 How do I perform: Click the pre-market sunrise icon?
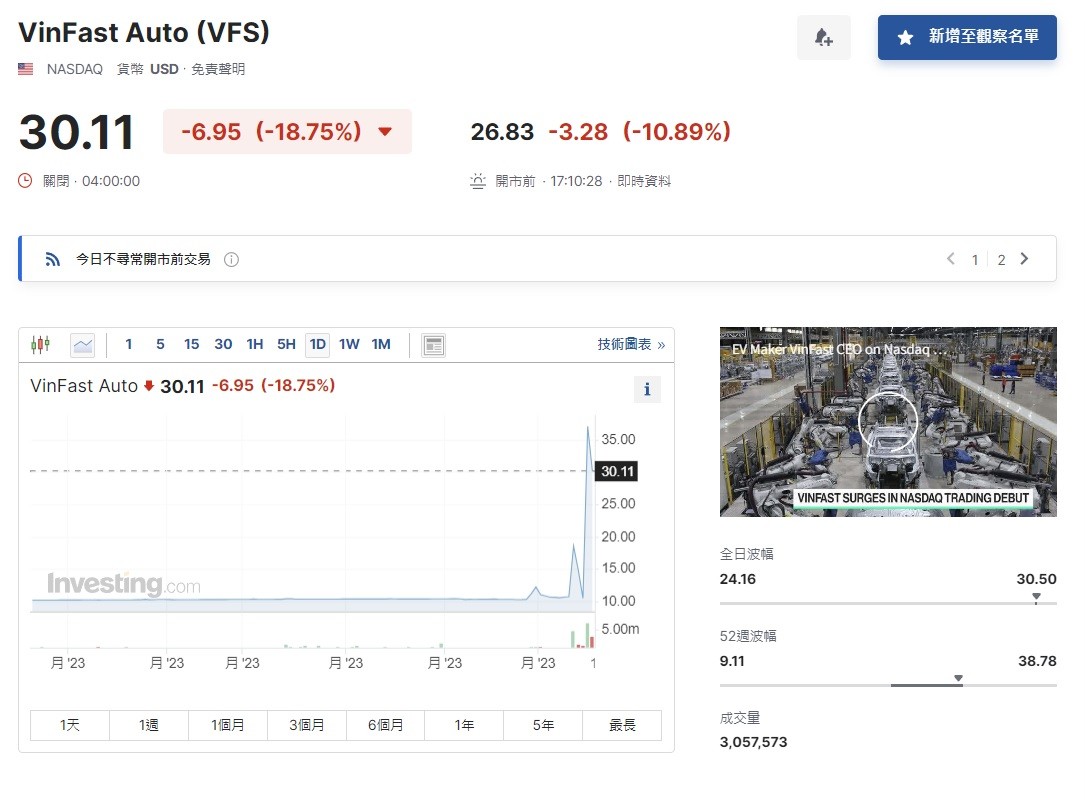pyautogui.click(x=477, y=181)
